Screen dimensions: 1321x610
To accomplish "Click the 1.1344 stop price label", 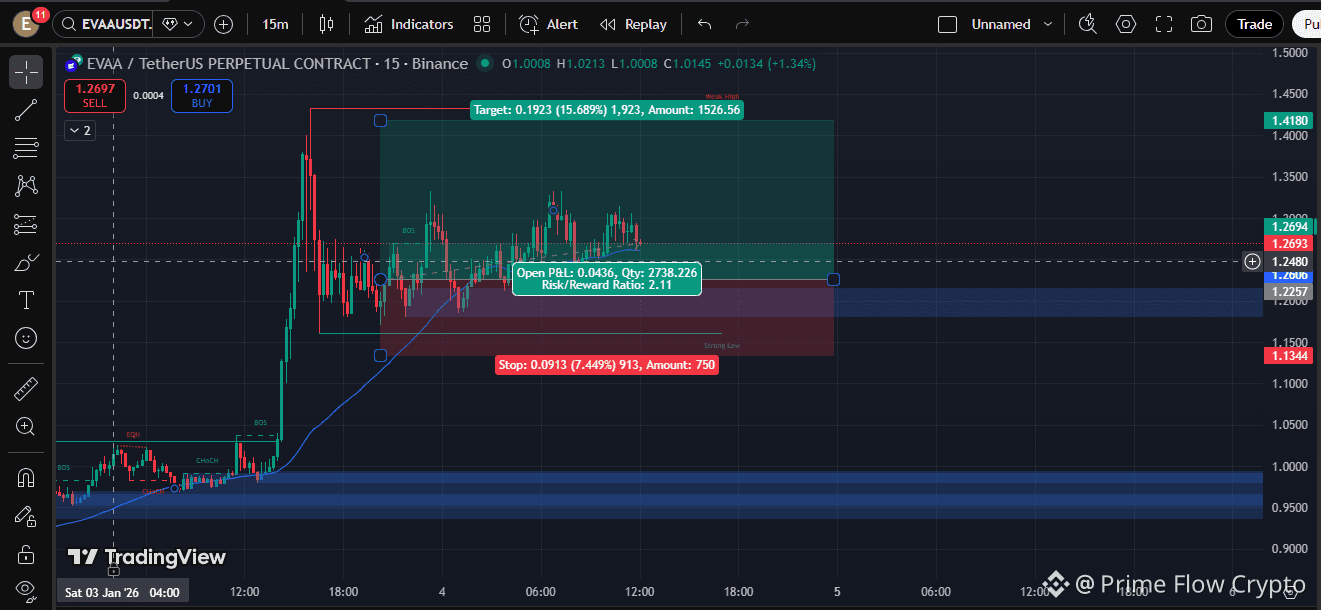I will tap(1288, 356).
